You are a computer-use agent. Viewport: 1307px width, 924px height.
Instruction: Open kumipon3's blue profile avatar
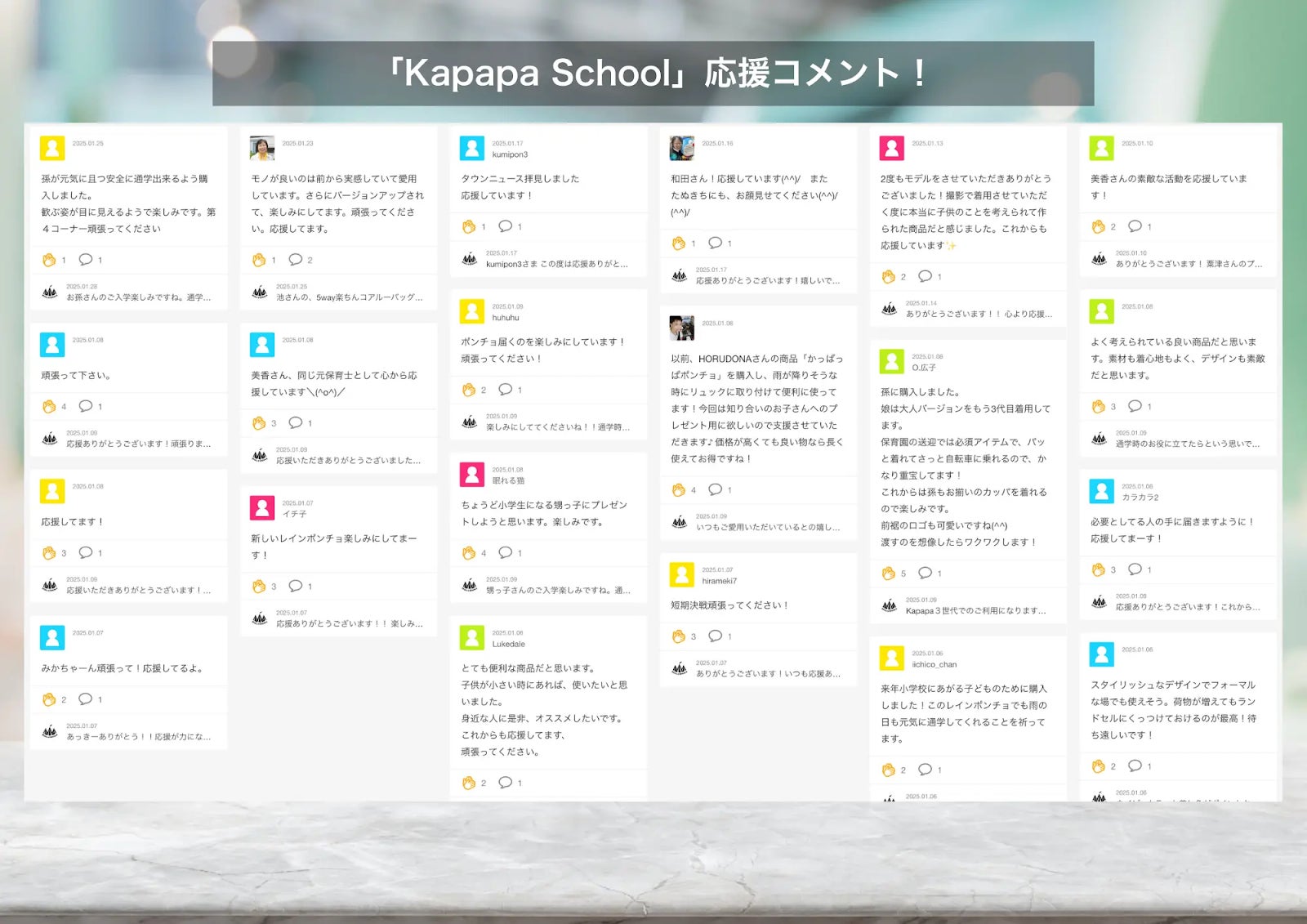(x=472, y=148)
